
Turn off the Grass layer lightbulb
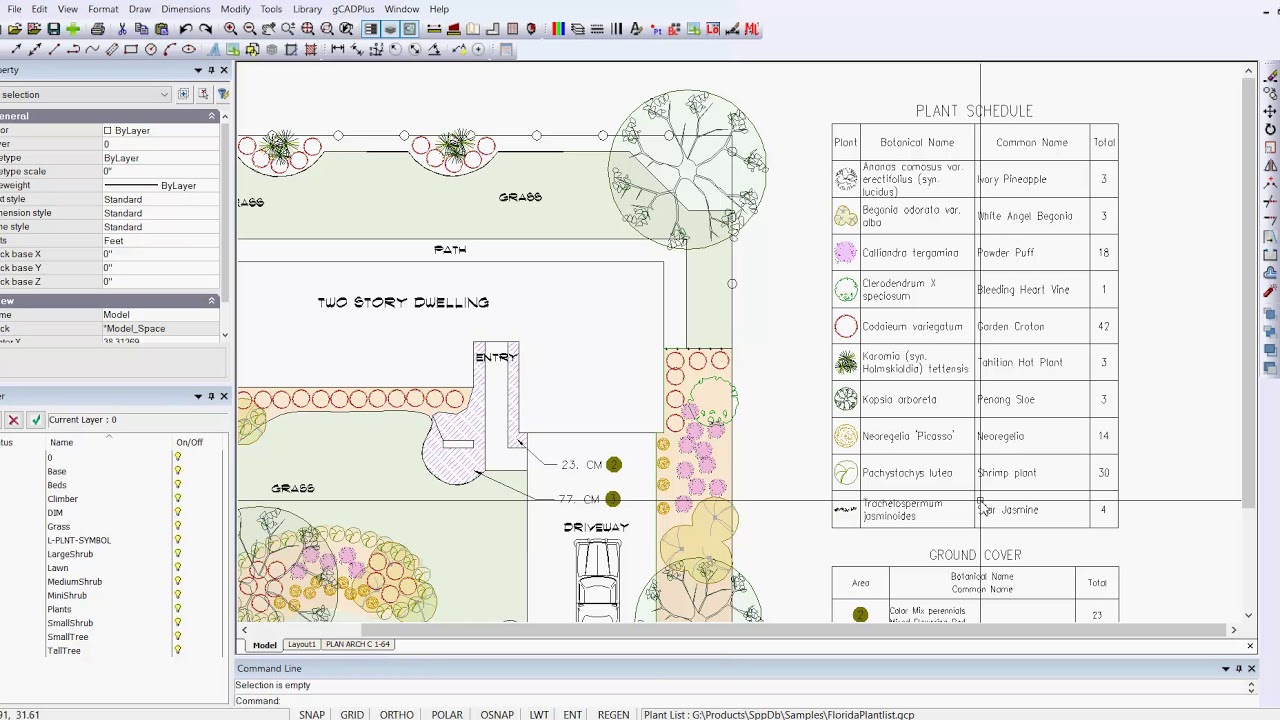coord(178,526)
